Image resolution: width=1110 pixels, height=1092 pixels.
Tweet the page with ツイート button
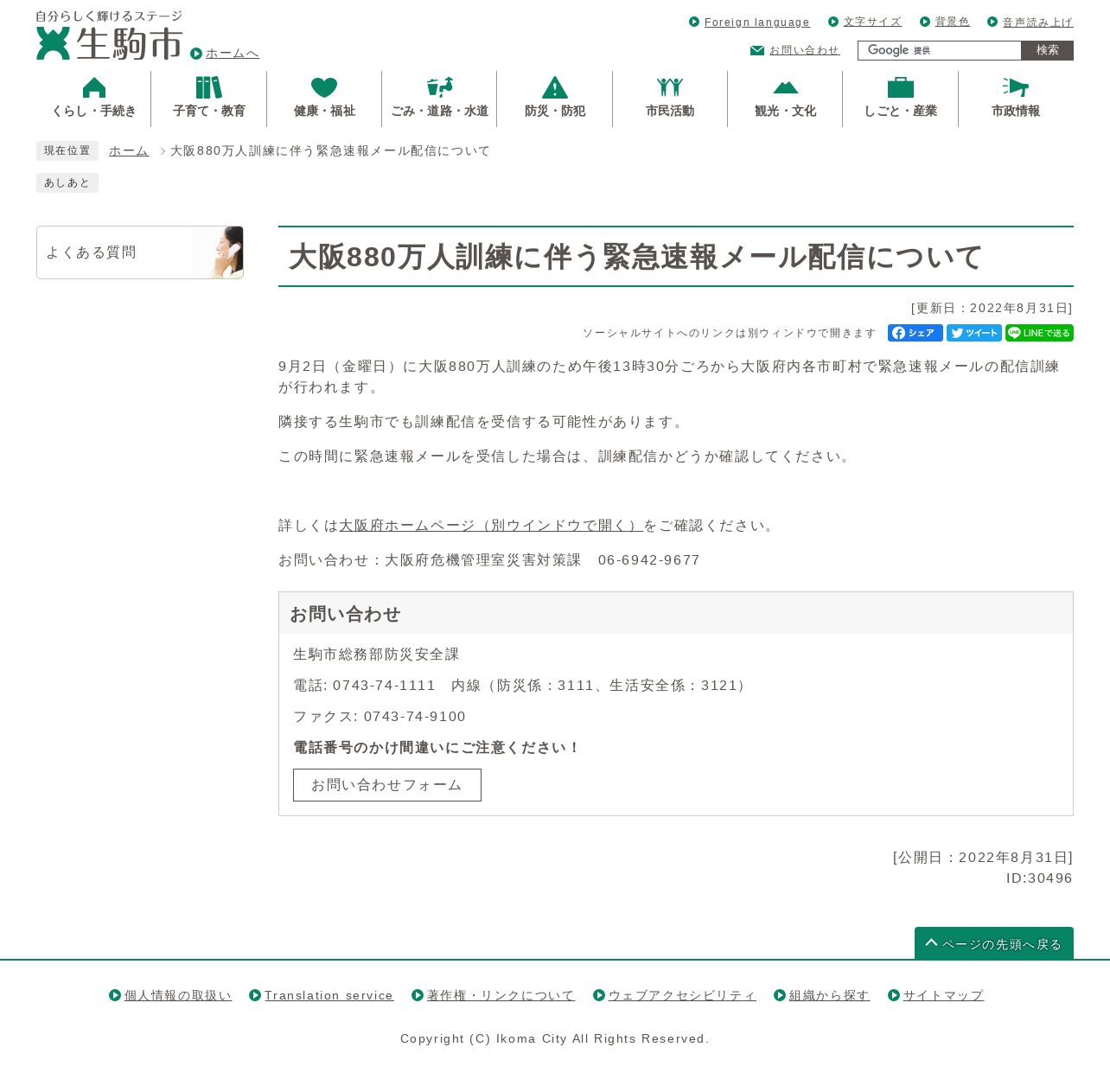[974, 333]
